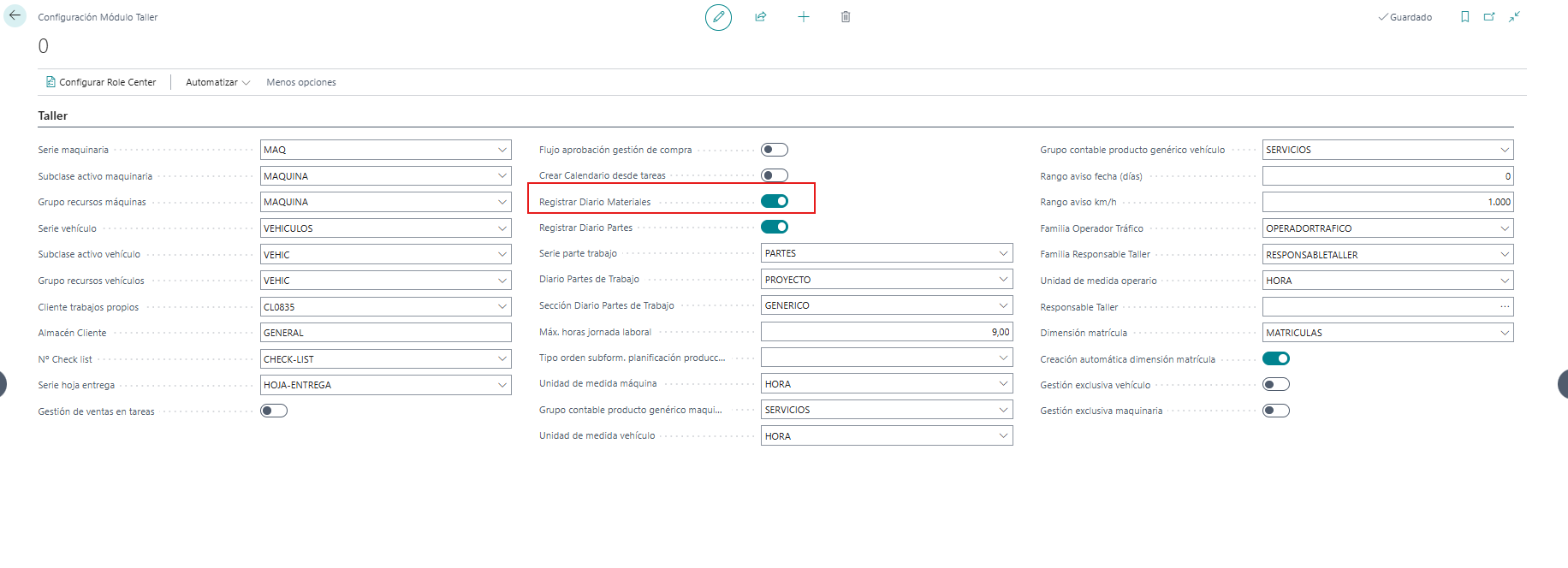This screenshot has width=1568, height=568.
Task: Turn on Gestión exclusiva vehículo
Action: coord(1276,385)
